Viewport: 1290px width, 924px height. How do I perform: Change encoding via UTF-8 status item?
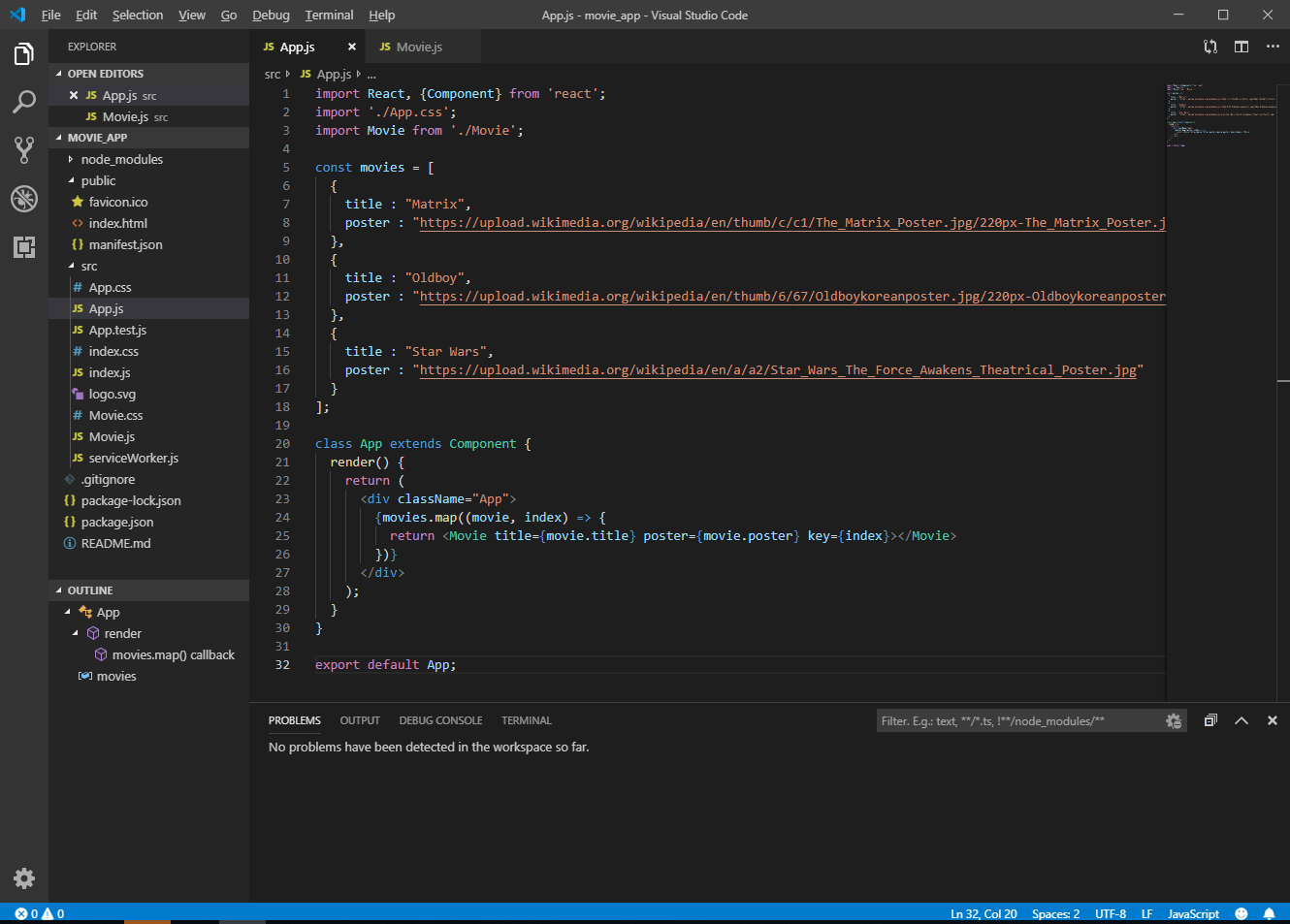click(x=1111, y=913)
